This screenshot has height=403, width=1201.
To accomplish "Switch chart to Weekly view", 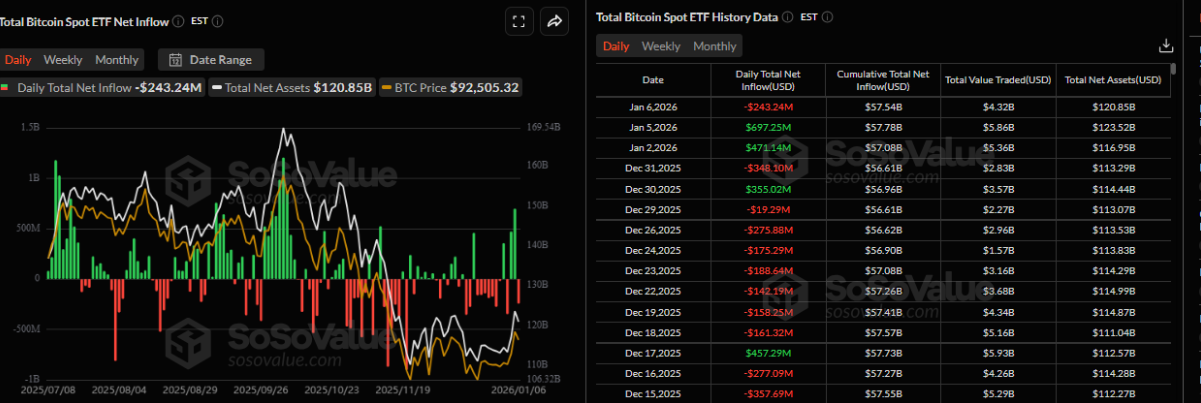I will 63,60.
